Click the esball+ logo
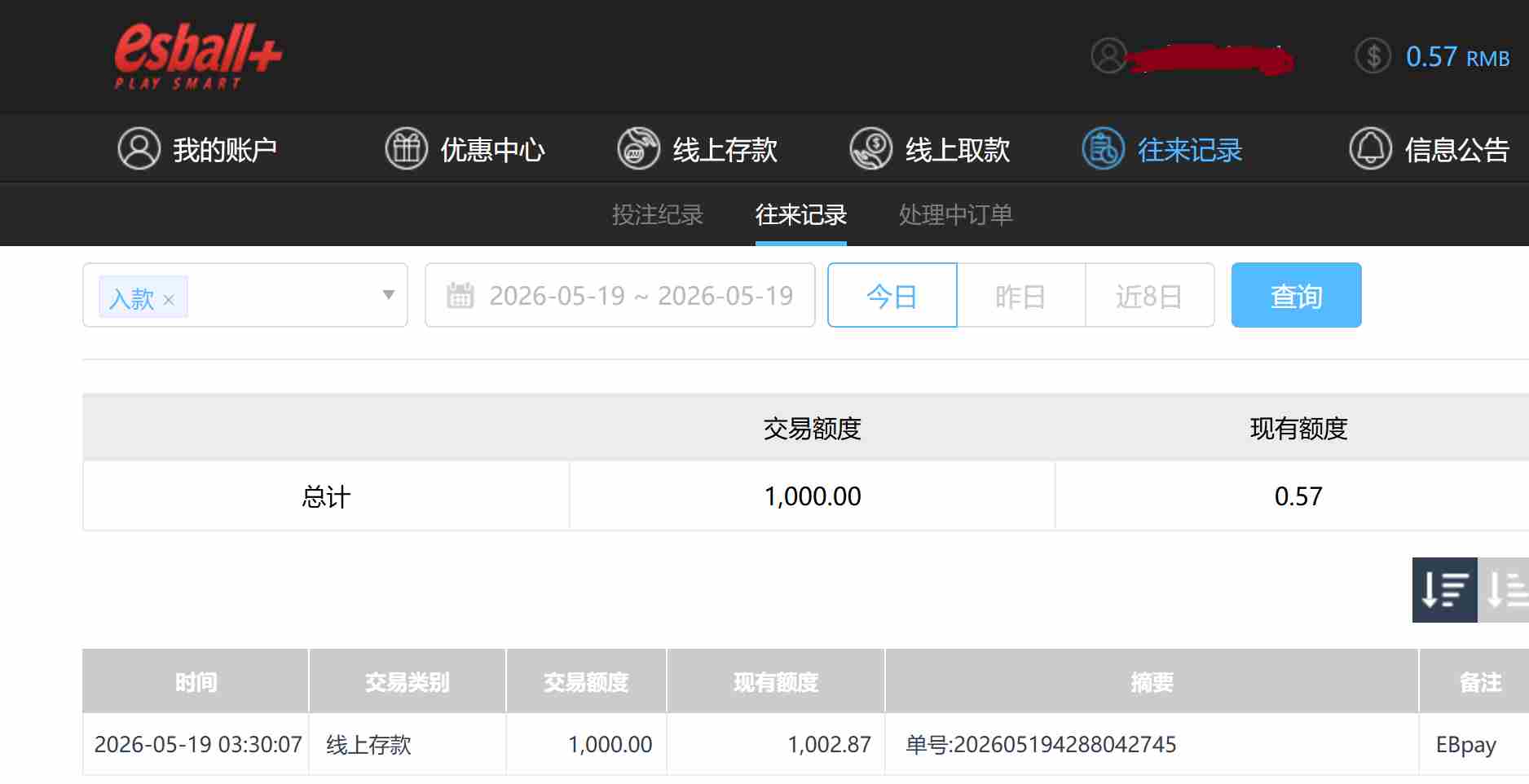Screen dimensions: 1529x784 point(198,55)
